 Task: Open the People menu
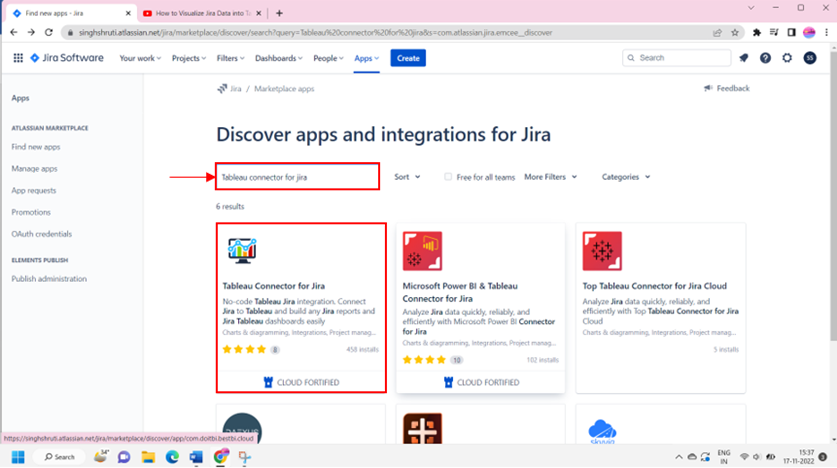(x=328, y=58)
